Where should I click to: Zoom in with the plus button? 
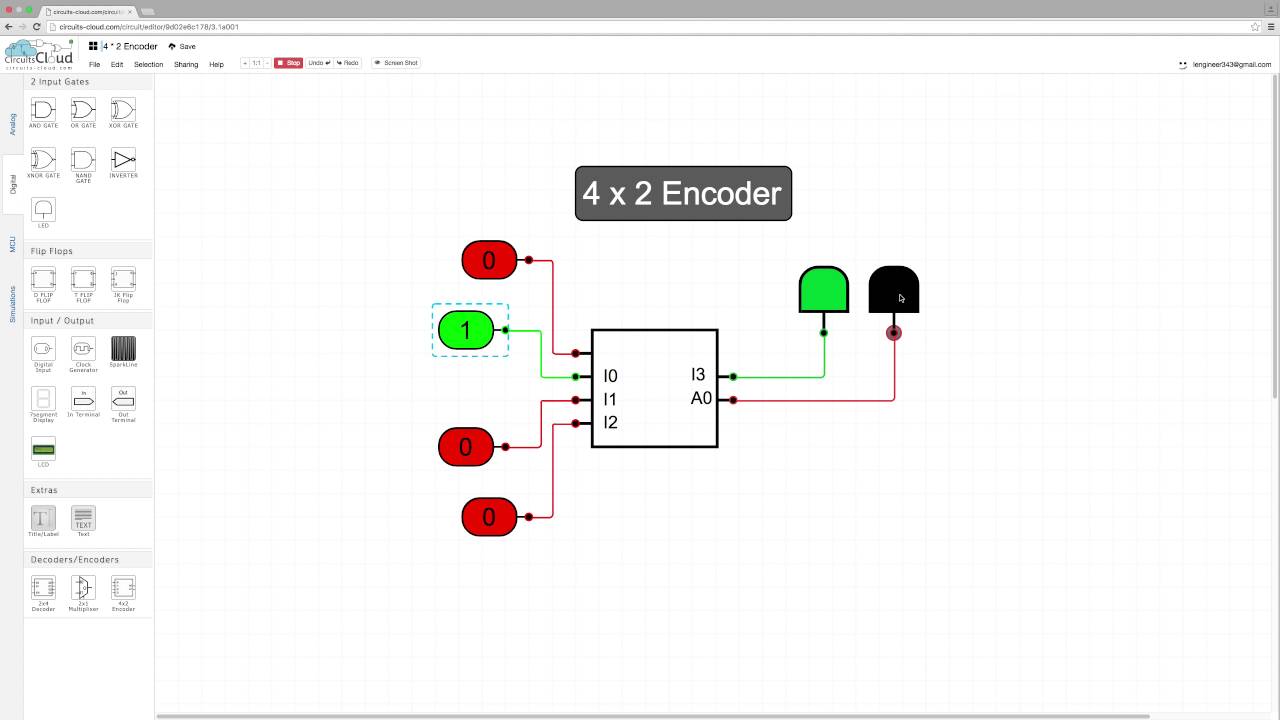tap(245, 63)
